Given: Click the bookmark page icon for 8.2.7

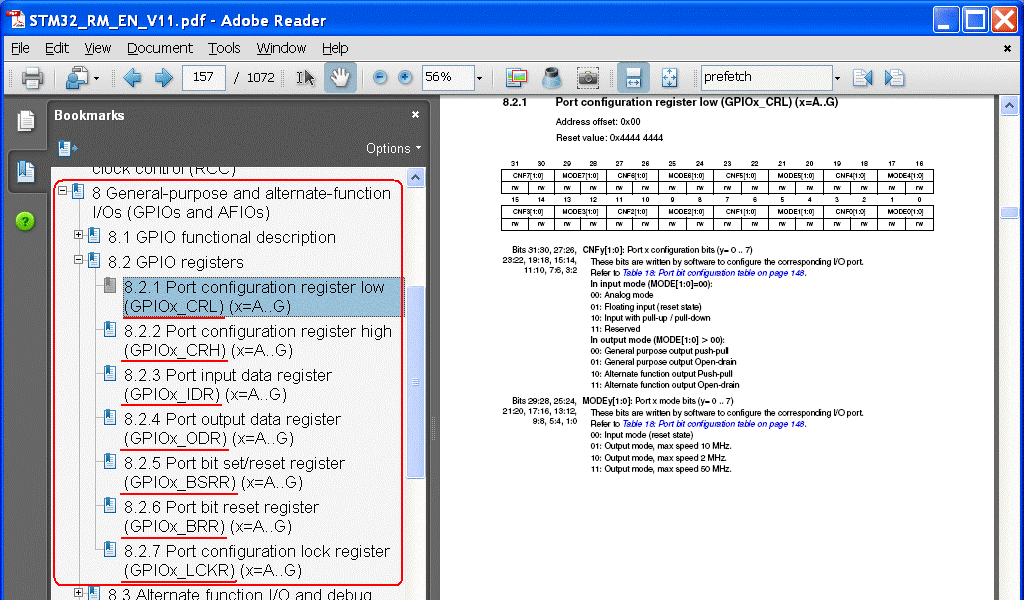Looking at the screenshot, I should pyautogui.click(x=110, y=549).
